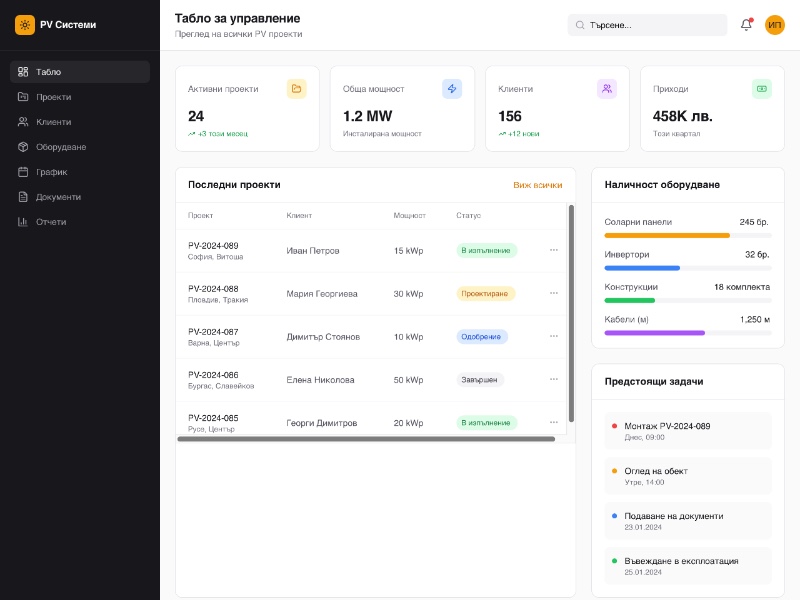Click the horizontal scrollbar under projects table
Screen dimensions: 800x600
[366, 439]
